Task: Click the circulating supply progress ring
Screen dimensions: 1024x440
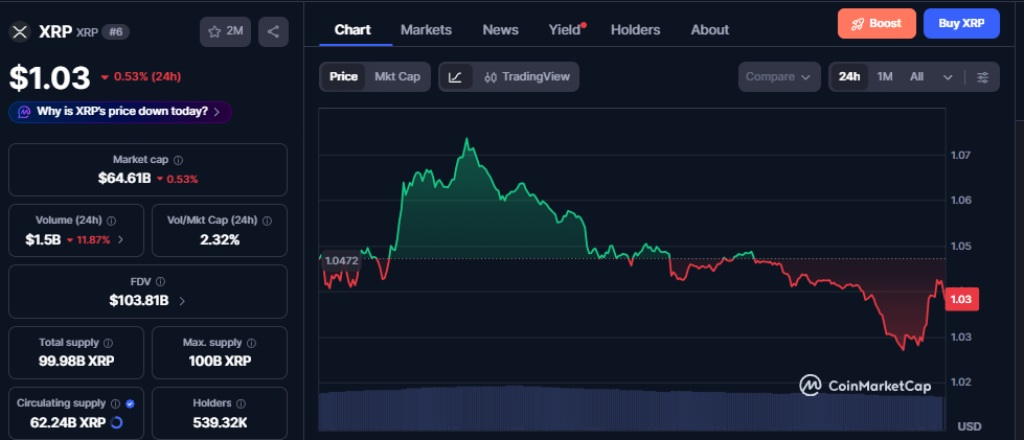Action: (116, 422)
